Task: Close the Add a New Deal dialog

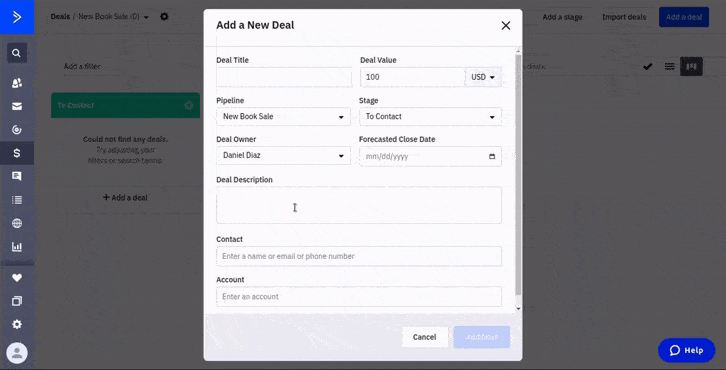Action: (506, 25)
